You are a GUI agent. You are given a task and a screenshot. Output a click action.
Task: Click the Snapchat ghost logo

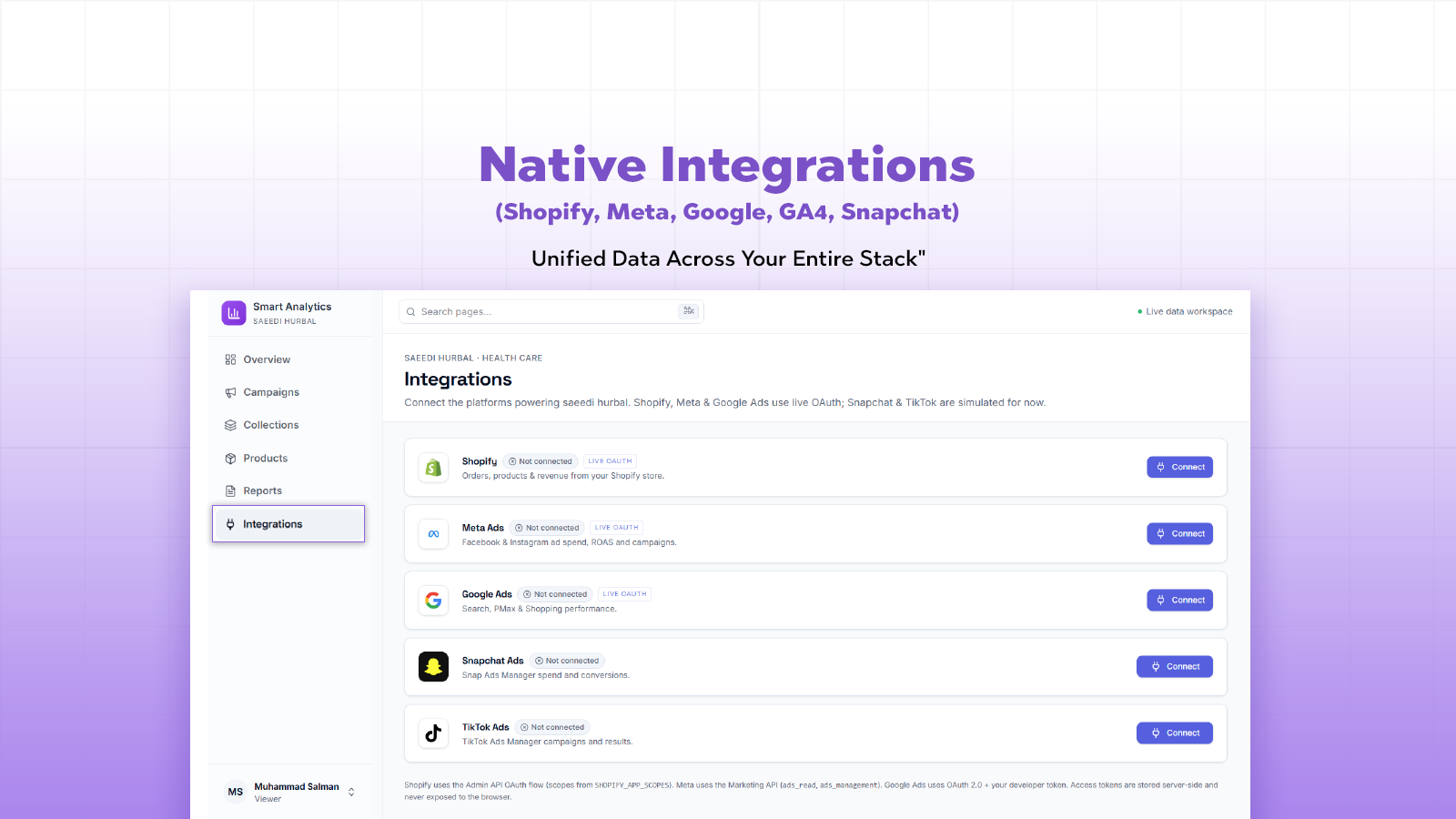[x=433, y=667]
